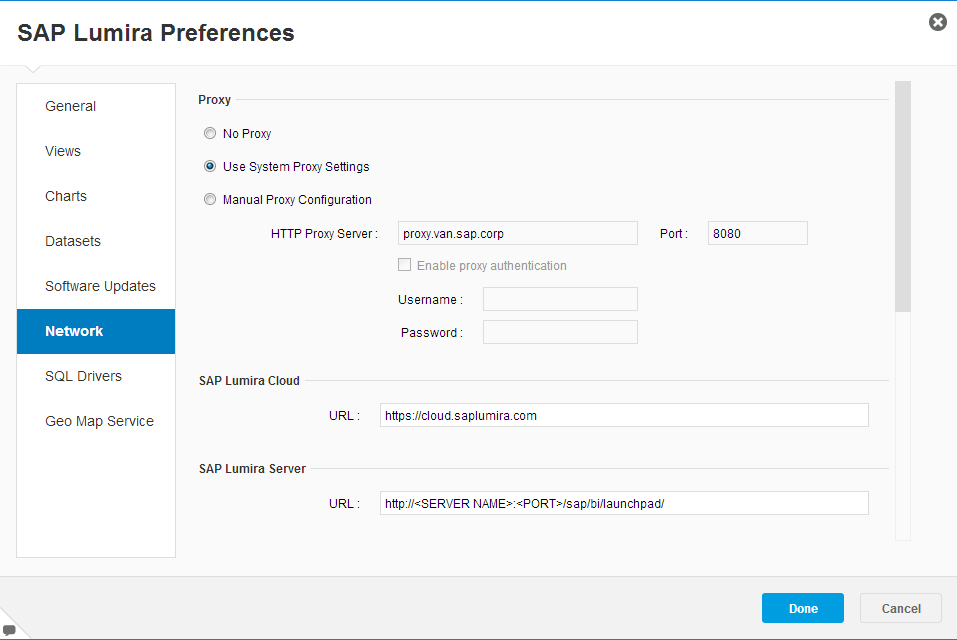Screen dimensions: 957x640
Task: Enable proxy authentication checkbox
Action: click(404, 265)
